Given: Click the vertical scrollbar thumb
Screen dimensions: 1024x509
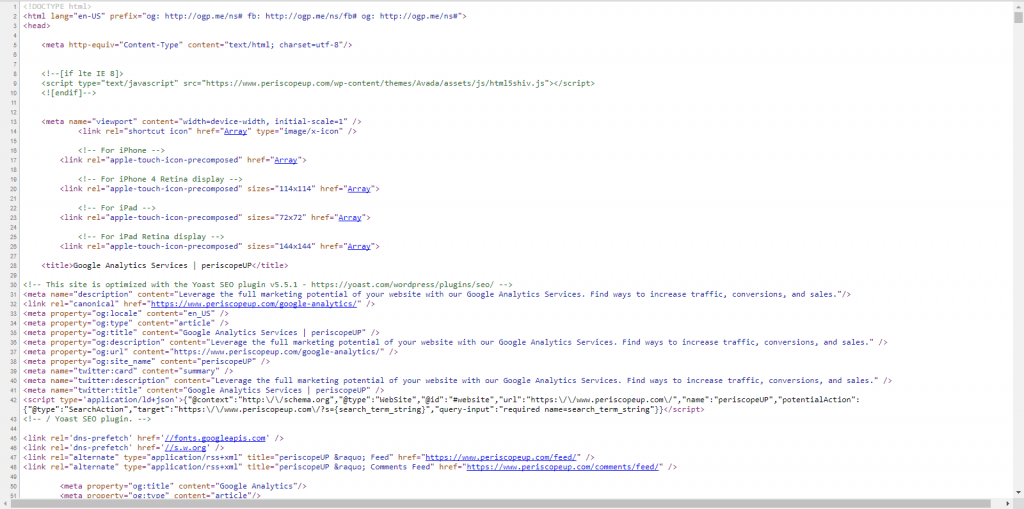Looking at the screenshot, I should (x=1018, y=17).
